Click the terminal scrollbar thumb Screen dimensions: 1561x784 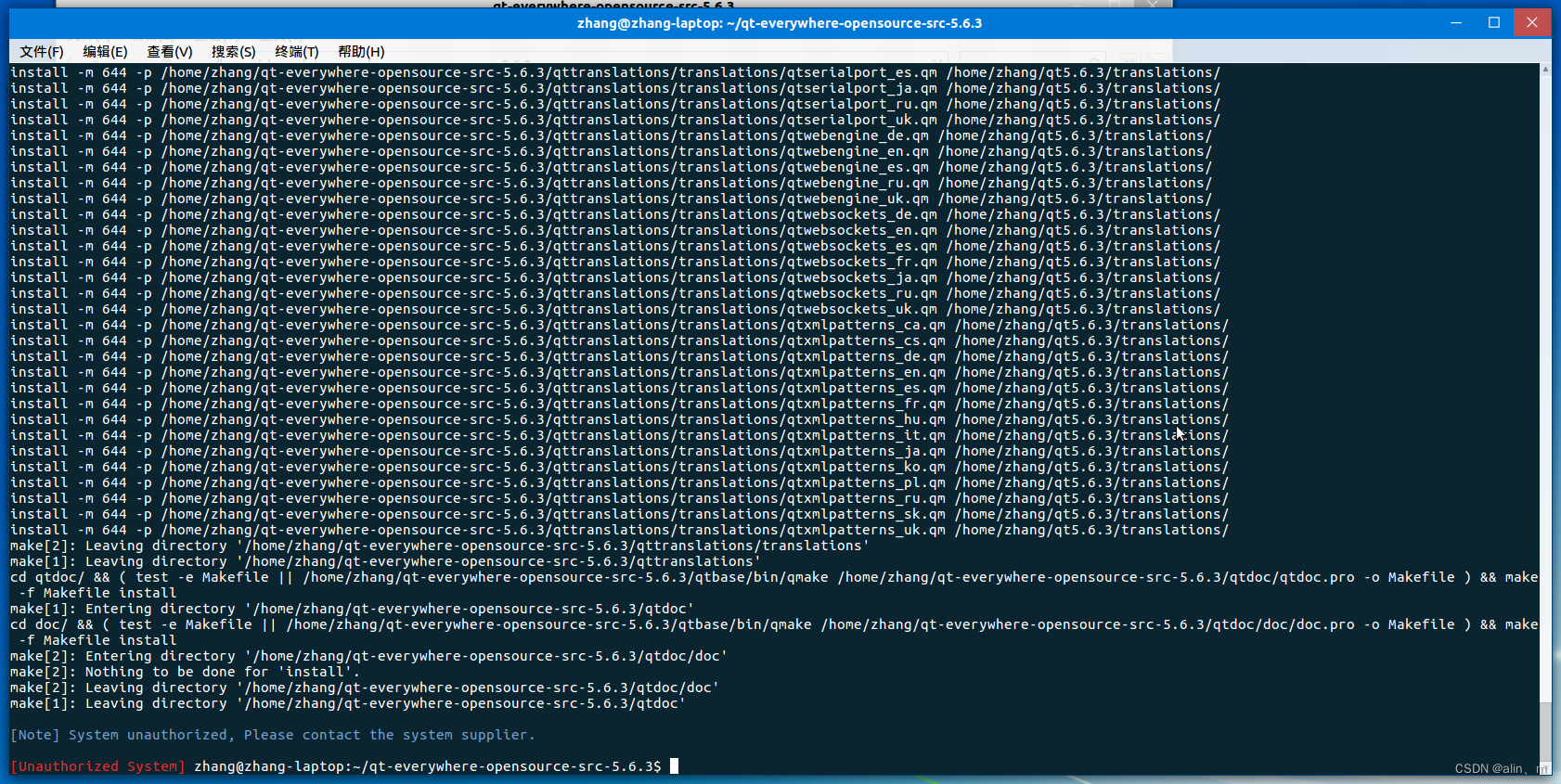point(1545,732)
